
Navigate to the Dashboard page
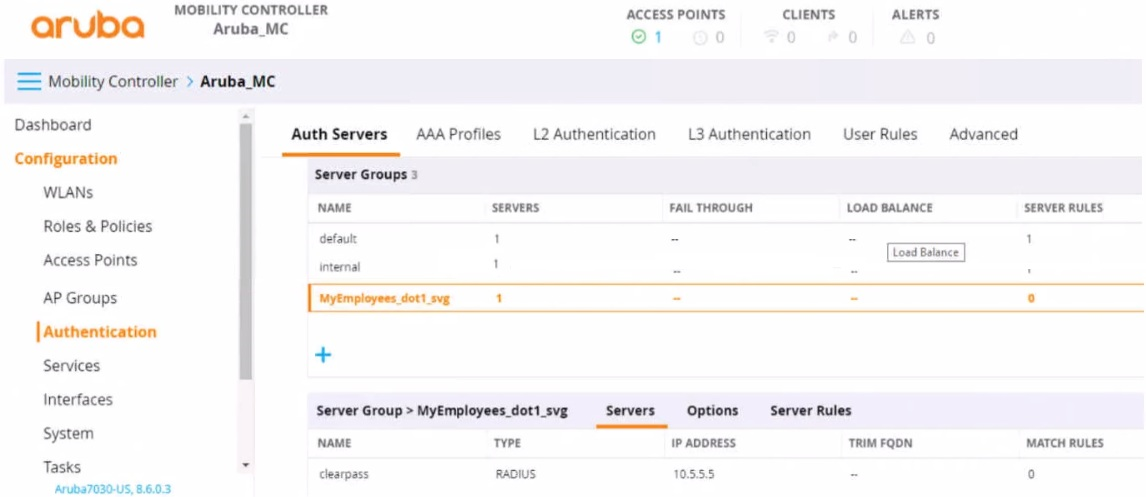tap(53, 125)
